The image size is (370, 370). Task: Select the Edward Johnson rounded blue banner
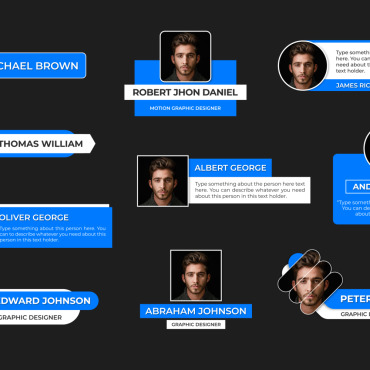49,300
